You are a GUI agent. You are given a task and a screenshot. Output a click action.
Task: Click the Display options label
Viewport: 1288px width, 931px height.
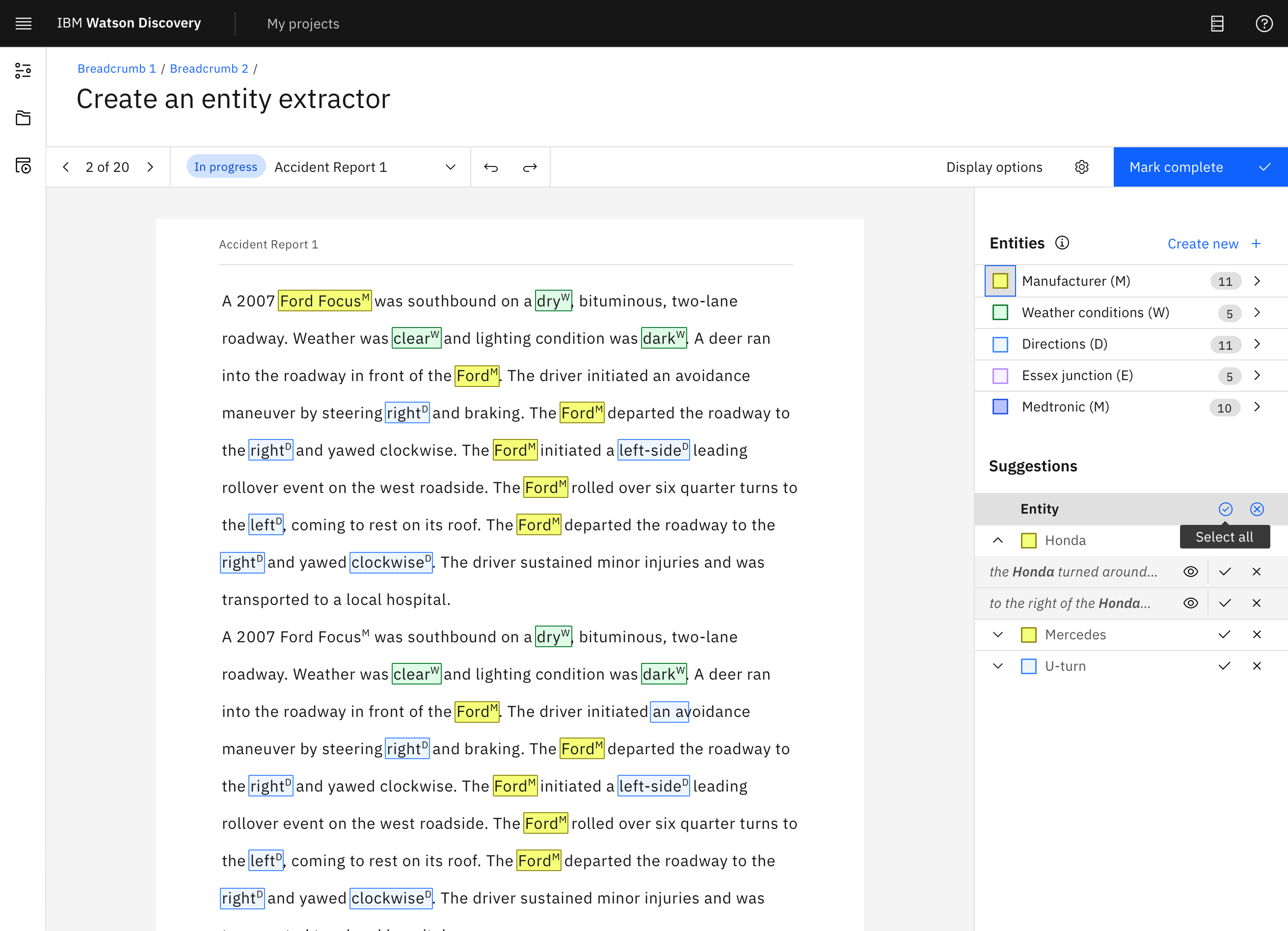994,167
